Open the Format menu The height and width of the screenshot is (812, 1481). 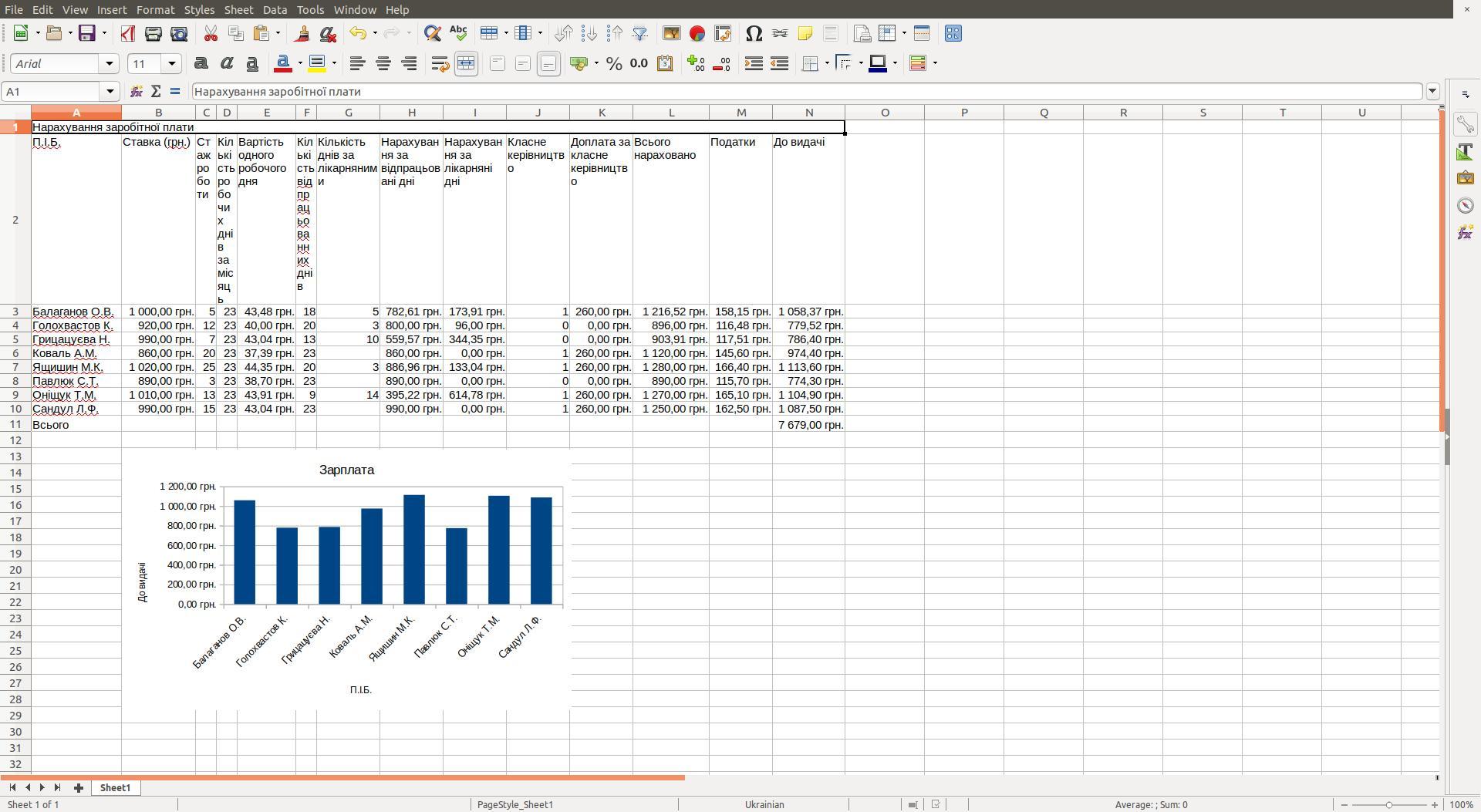[x=155, y=9]
